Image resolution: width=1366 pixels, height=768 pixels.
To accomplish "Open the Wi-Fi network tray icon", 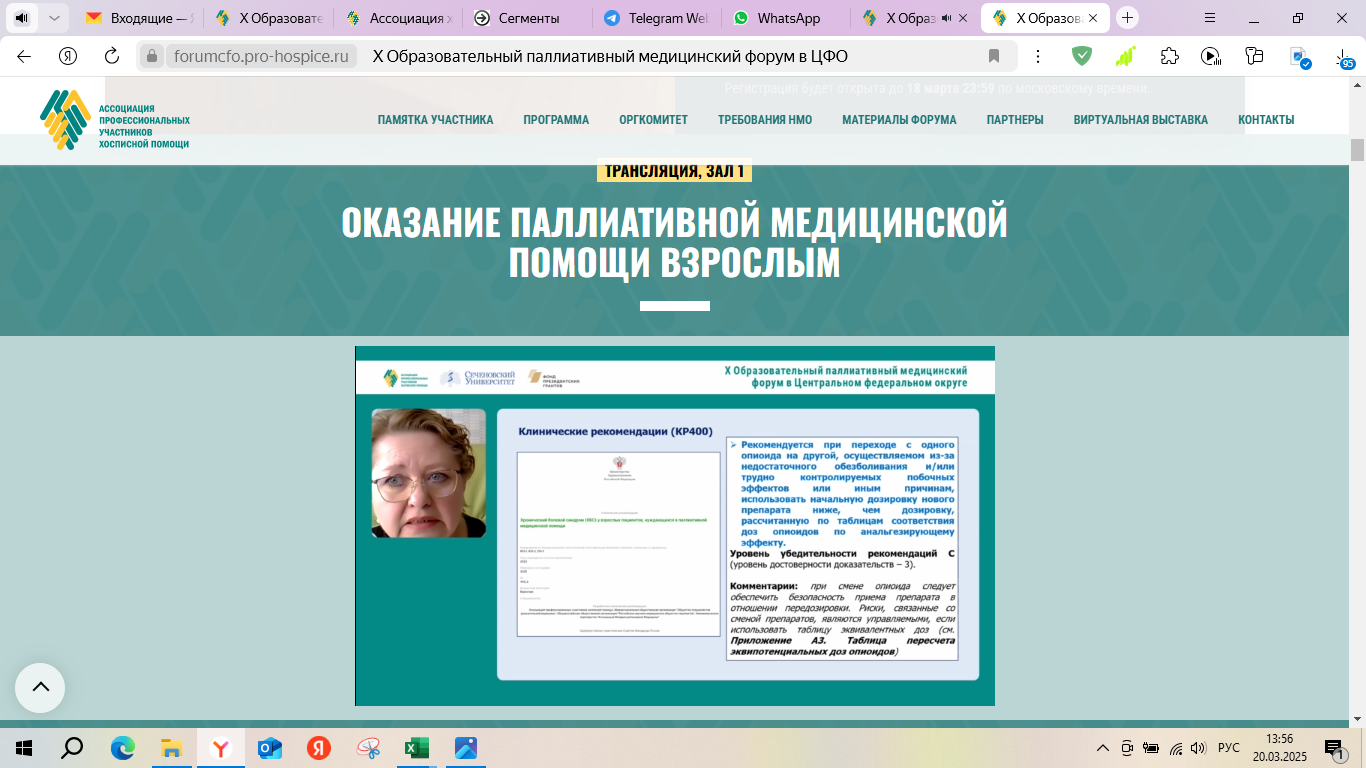I will (x=1176, y=747).
